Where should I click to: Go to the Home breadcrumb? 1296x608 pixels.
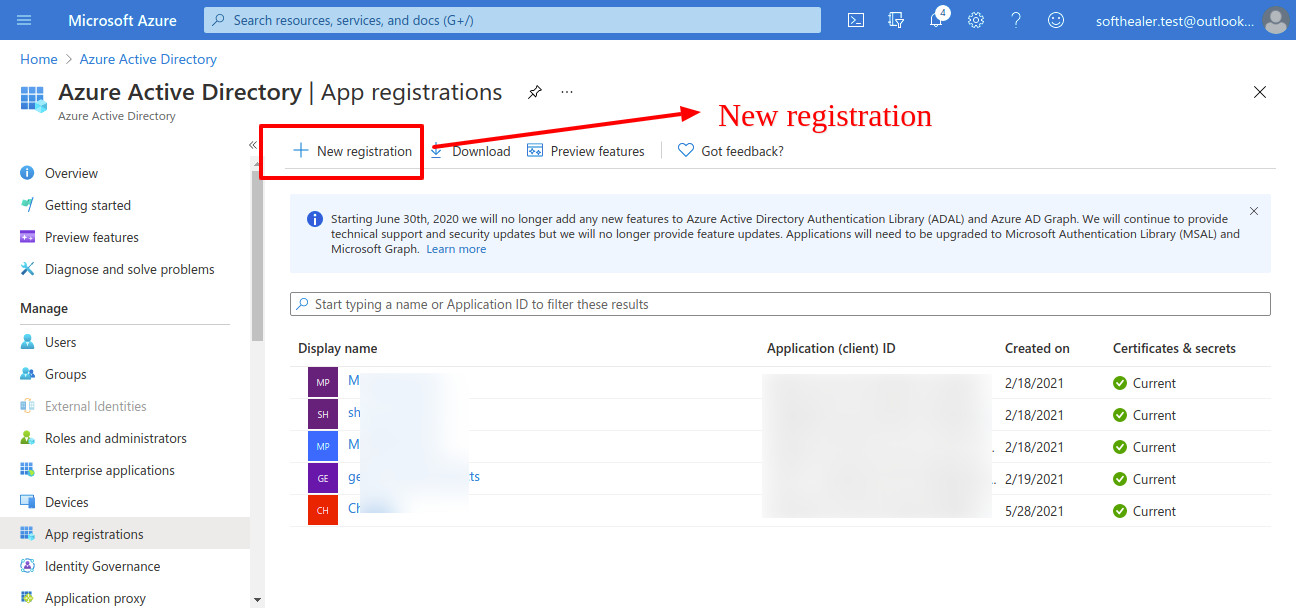coord(39,59)
